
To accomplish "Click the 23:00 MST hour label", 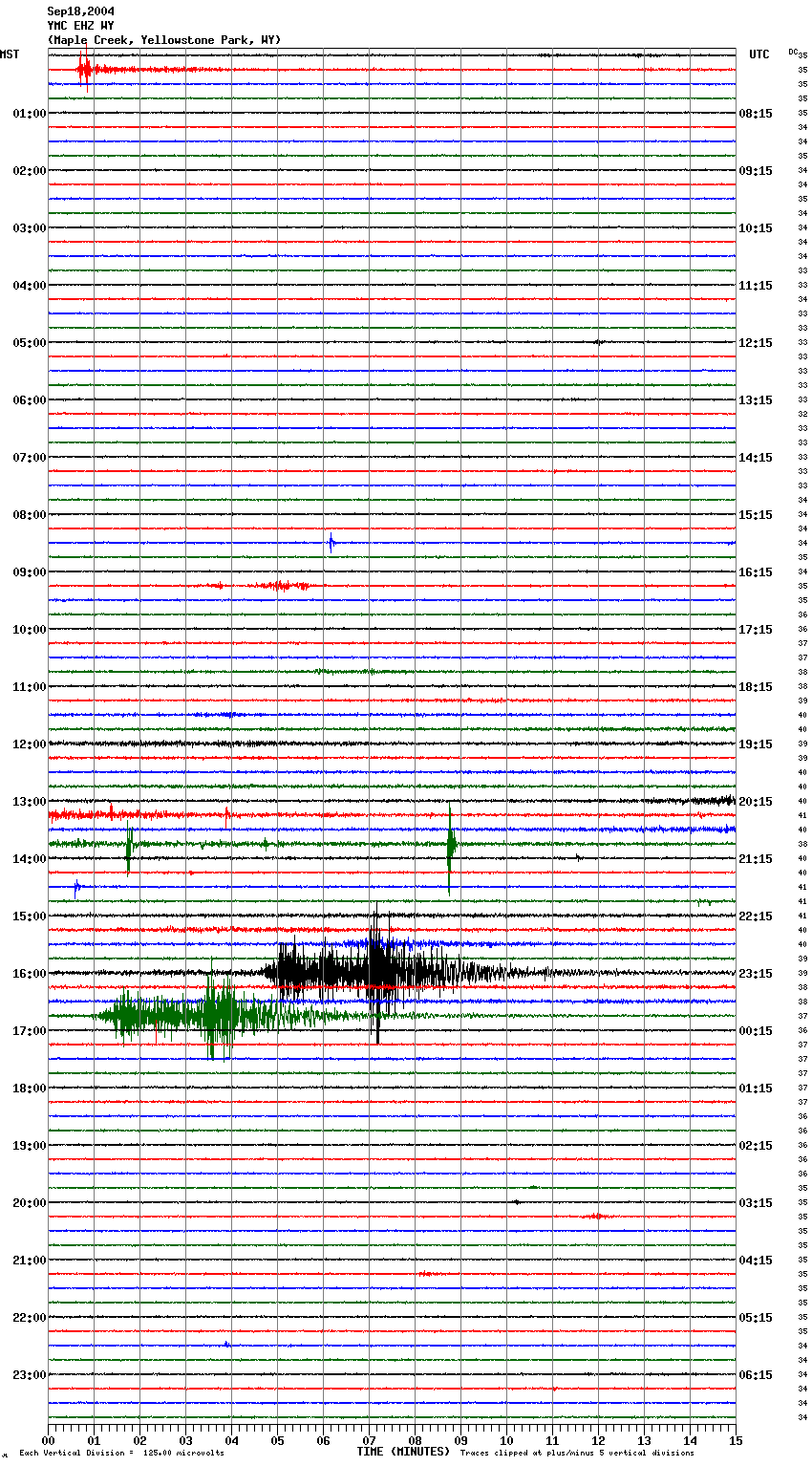I will 29,1375.
